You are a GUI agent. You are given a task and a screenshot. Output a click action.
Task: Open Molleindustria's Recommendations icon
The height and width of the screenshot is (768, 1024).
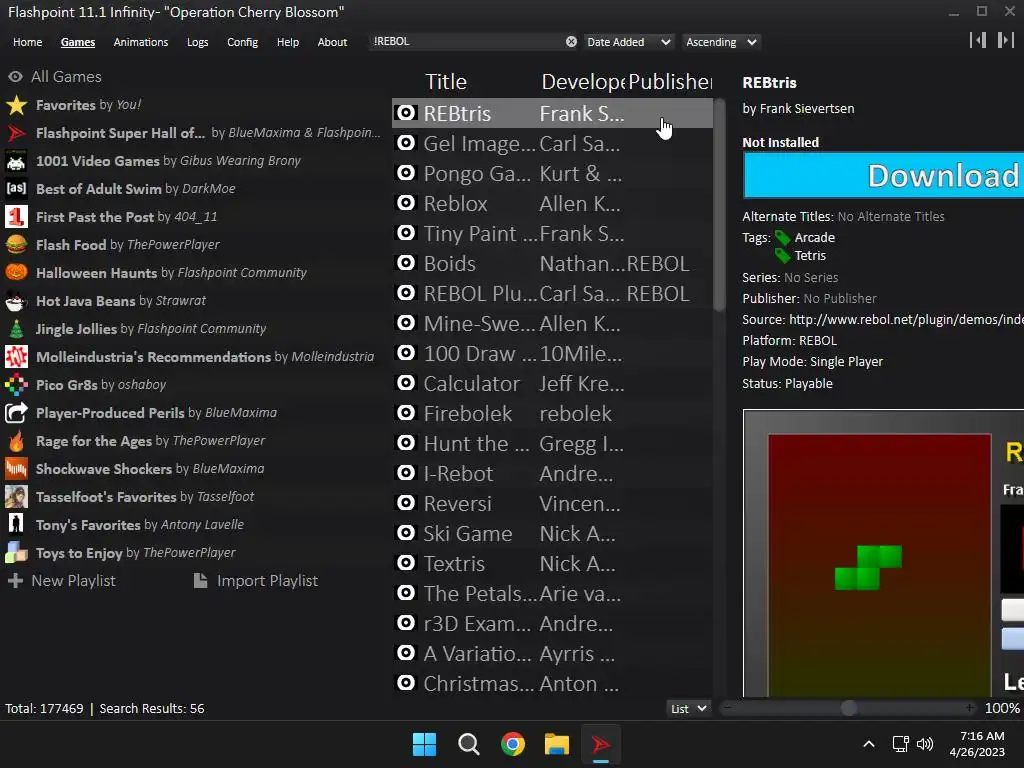tap(16, 357)
